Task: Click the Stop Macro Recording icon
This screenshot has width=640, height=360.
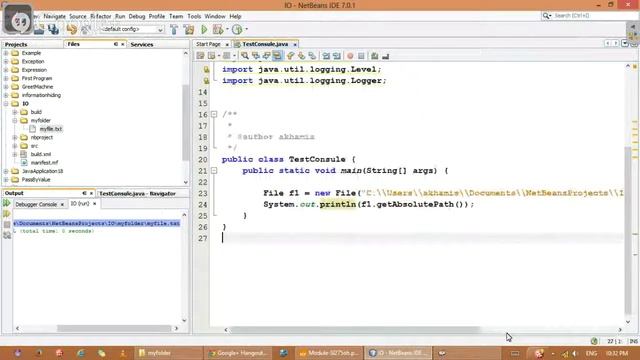Action: coord(361,56)
